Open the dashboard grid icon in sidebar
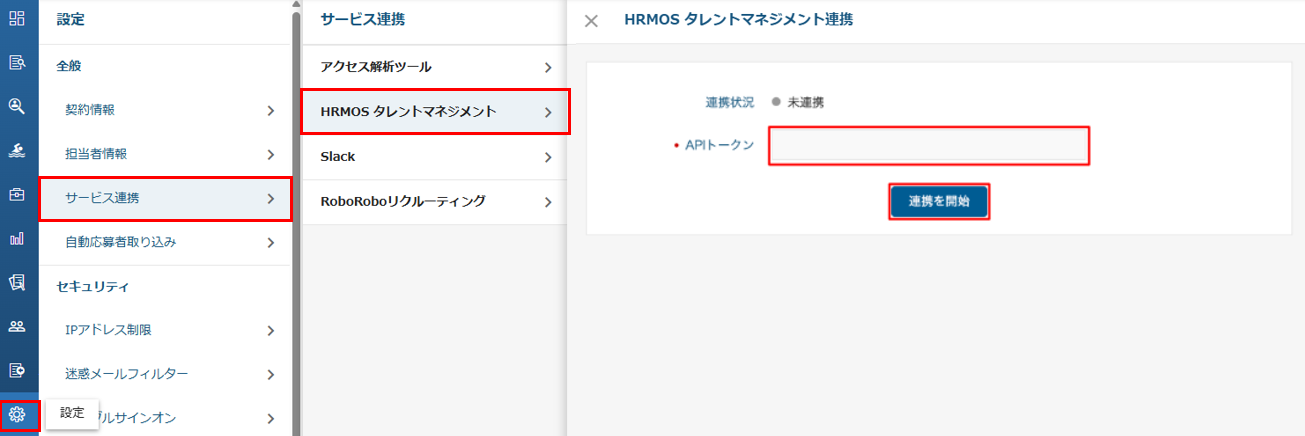The image size is (1305, 436). click(x=17, y=18)
